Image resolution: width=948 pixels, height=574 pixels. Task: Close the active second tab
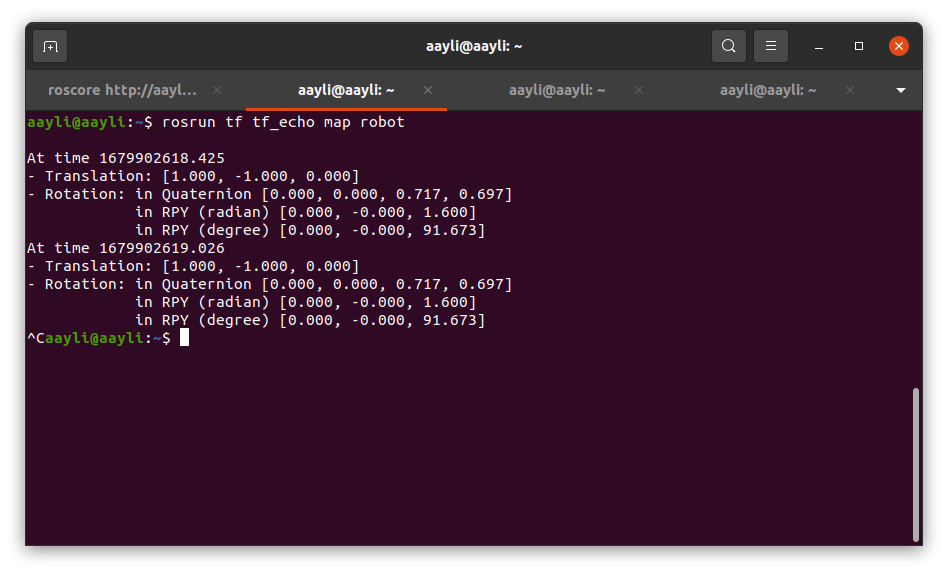tap(428, 90)
